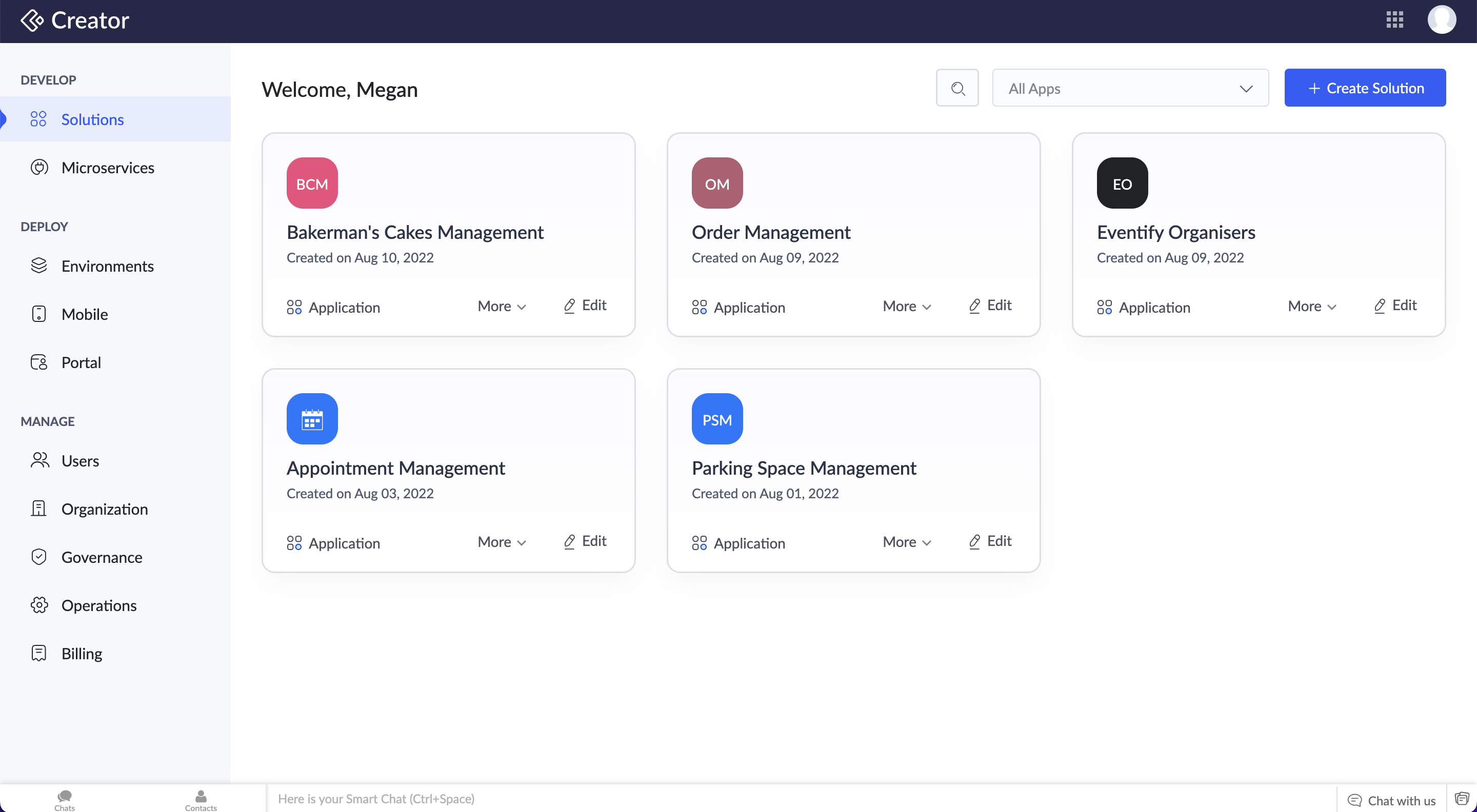This screenshot has height=812, width=1477.
Task: Click Application label on Eventify Organisers card
Action: pyautogui.click(x=1154, y=308)
